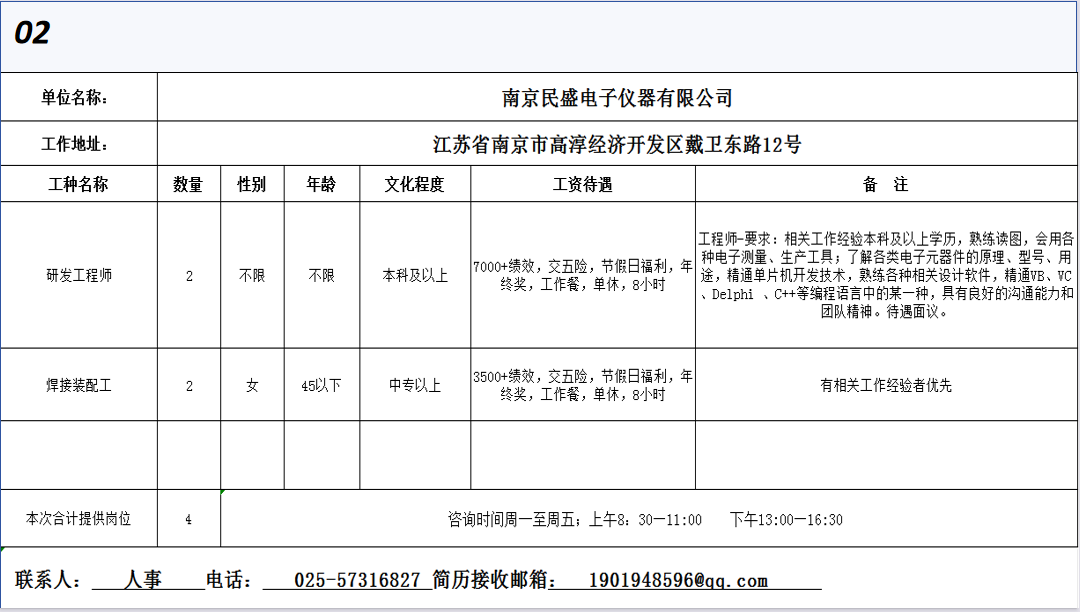The height and width of the screenshot is (612, 1080).
Task: Click the engineer requirements remark cell
Action: click(x=886, y=275)
